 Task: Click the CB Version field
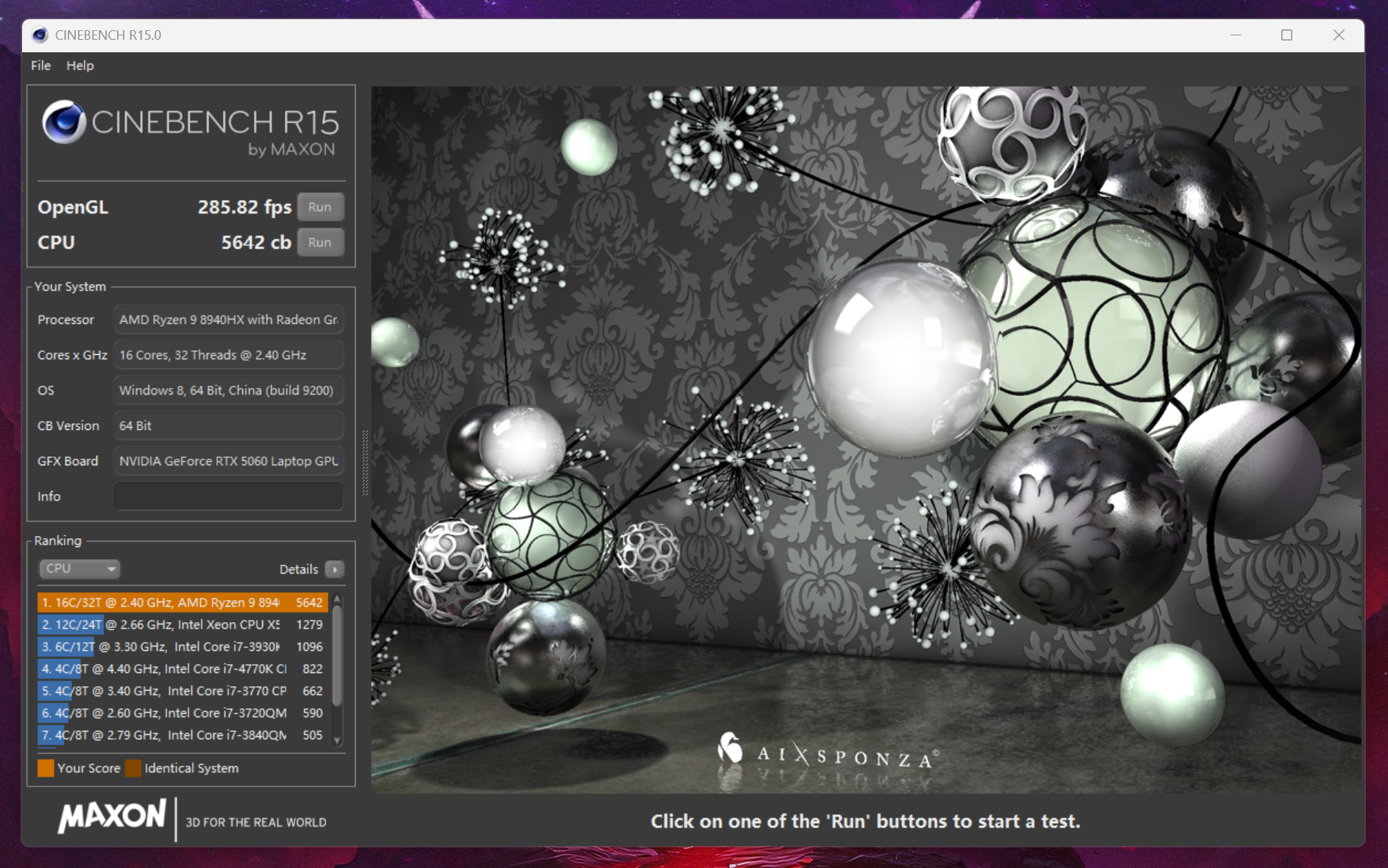click(x=228, y=426)
